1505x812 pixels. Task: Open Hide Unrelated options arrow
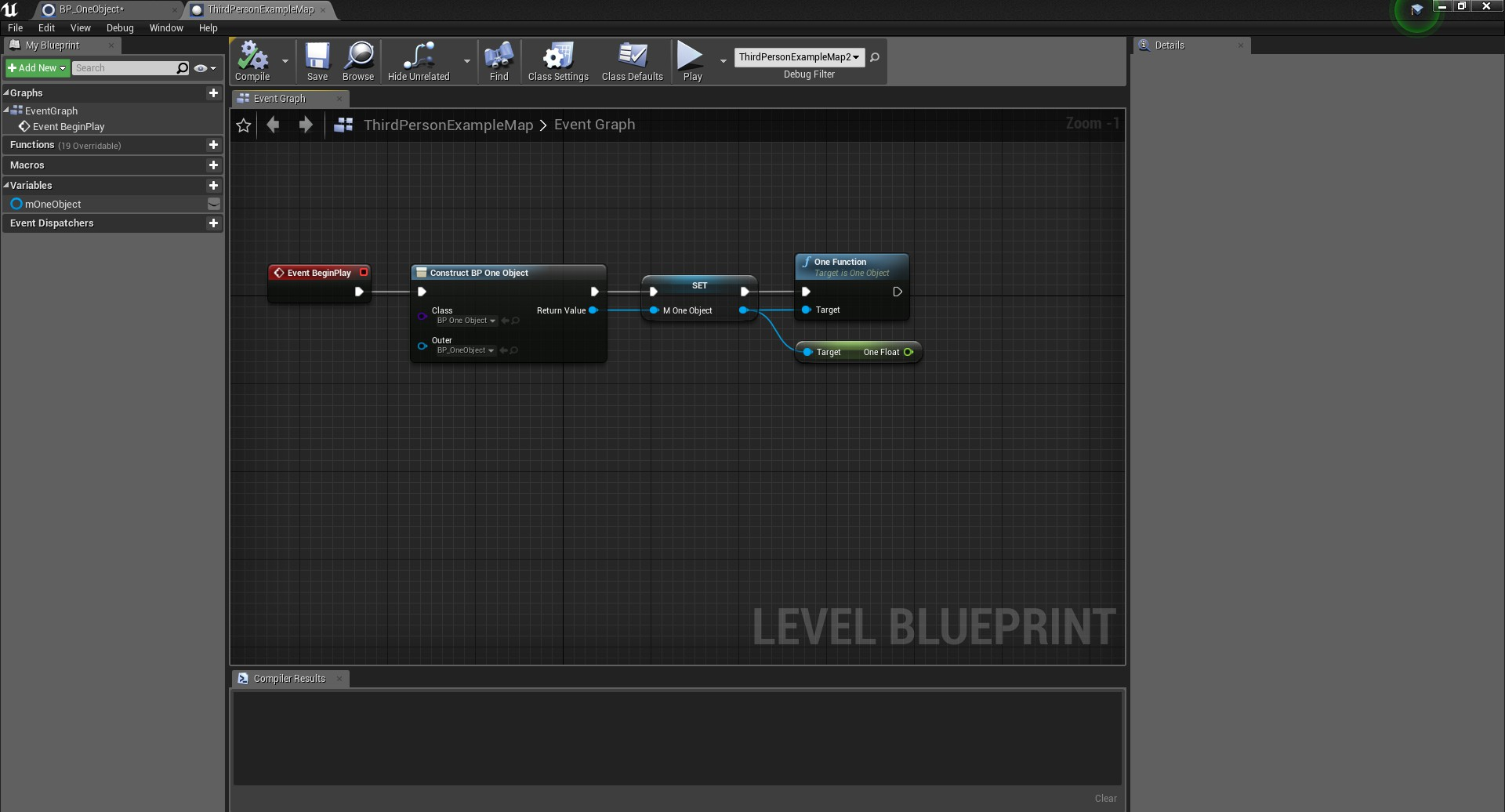(467, 61)
